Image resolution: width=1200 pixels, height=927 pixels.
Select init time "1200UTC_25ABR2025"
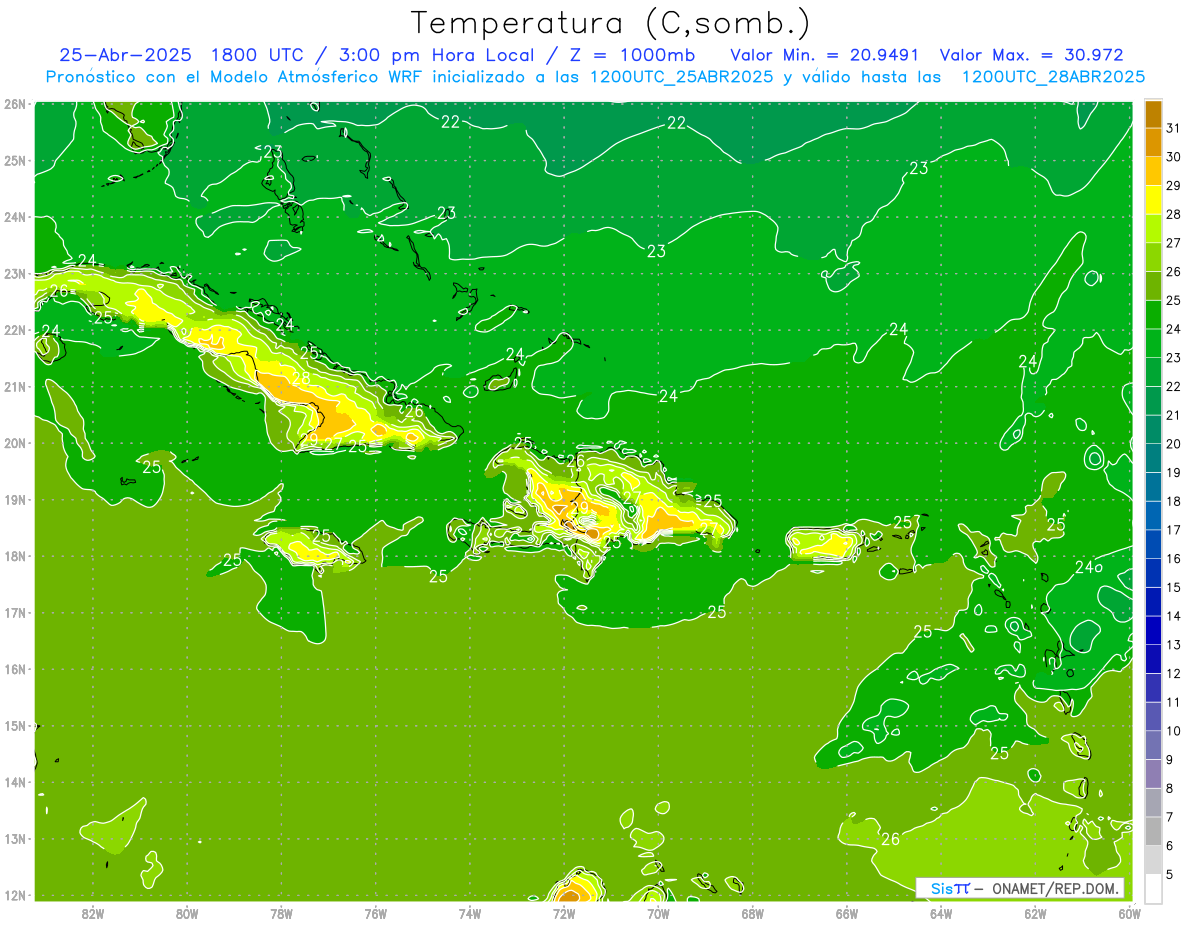[x=682, y=77]
